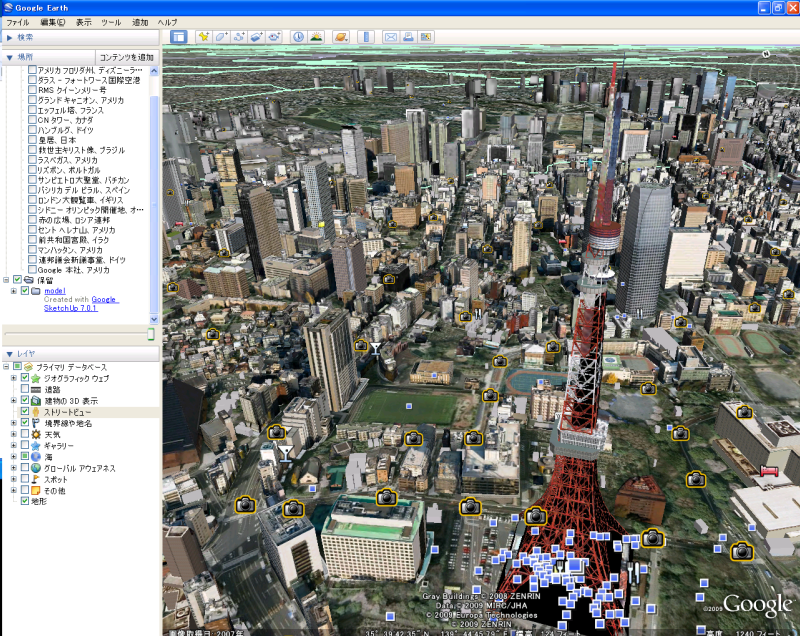800x636 pixels.
Task: Select the スポット layer row
Action: tap(55, 479)
